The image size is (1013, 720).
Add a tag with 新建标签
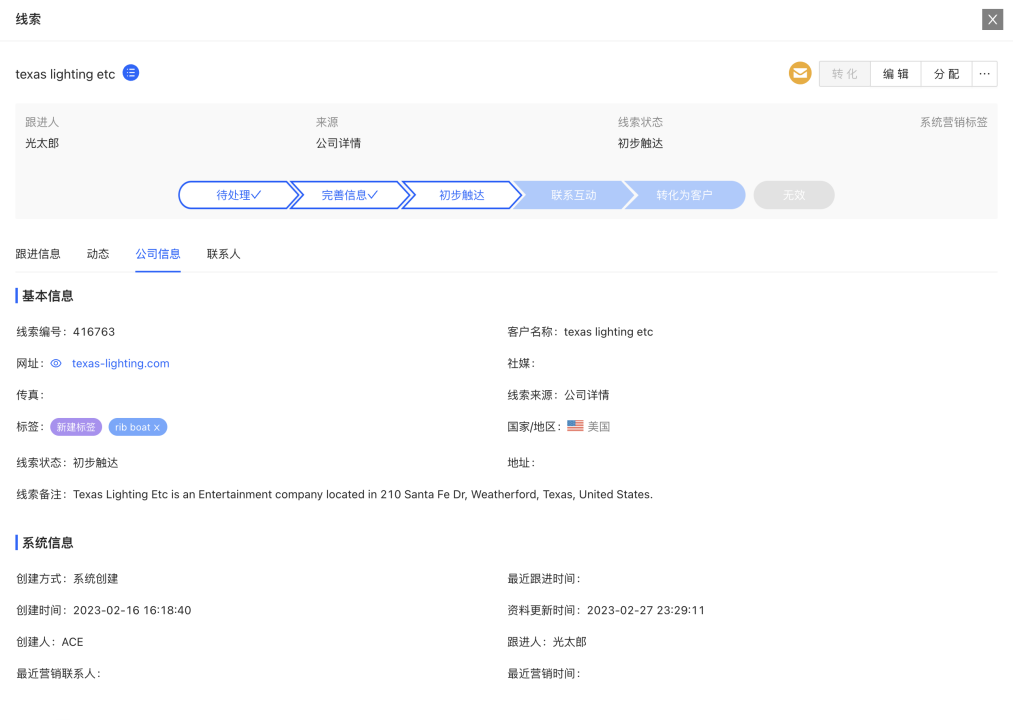(76, 427)
